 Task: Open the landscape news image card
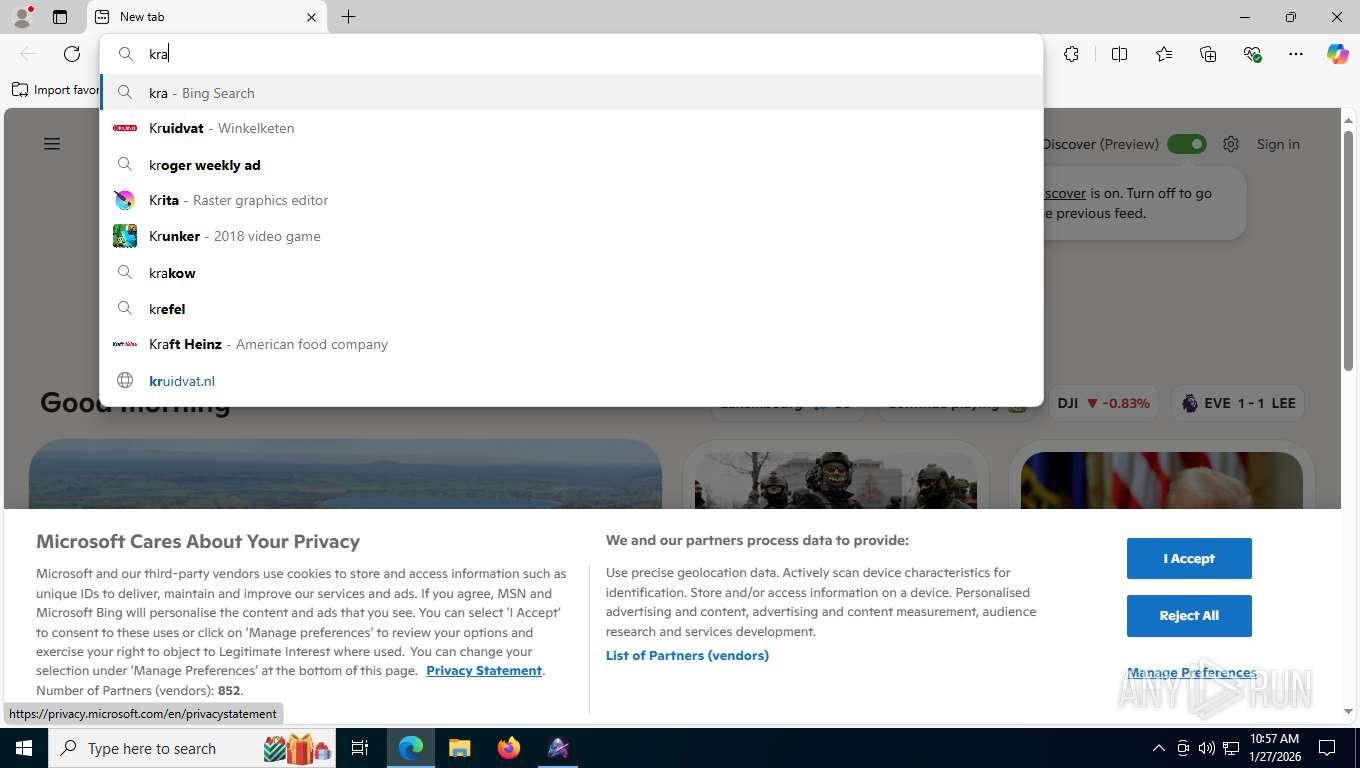click(345, 474)
